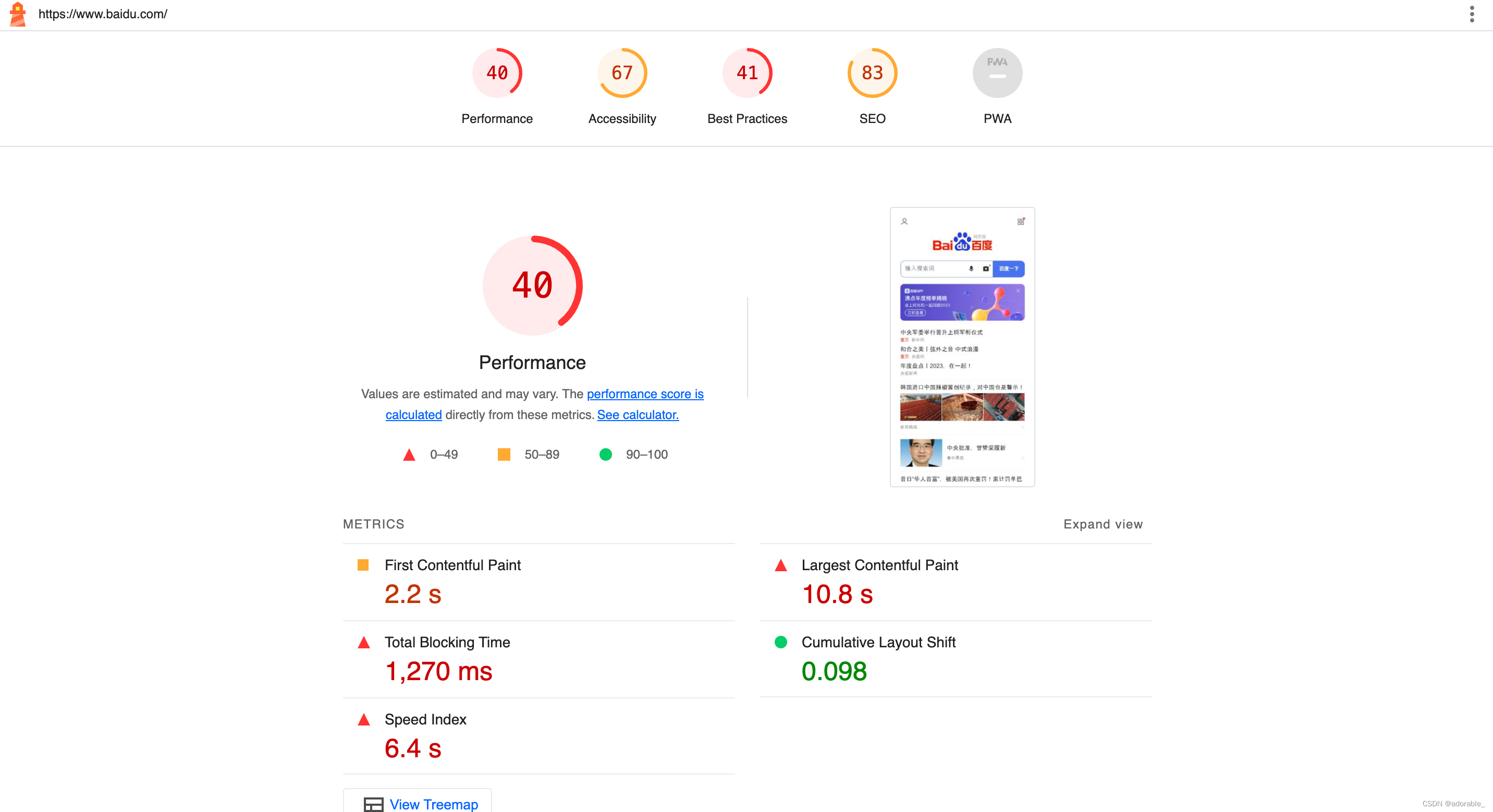
Task: Click the orange square icon for FCP metric
Action: (x=363, y=565)
